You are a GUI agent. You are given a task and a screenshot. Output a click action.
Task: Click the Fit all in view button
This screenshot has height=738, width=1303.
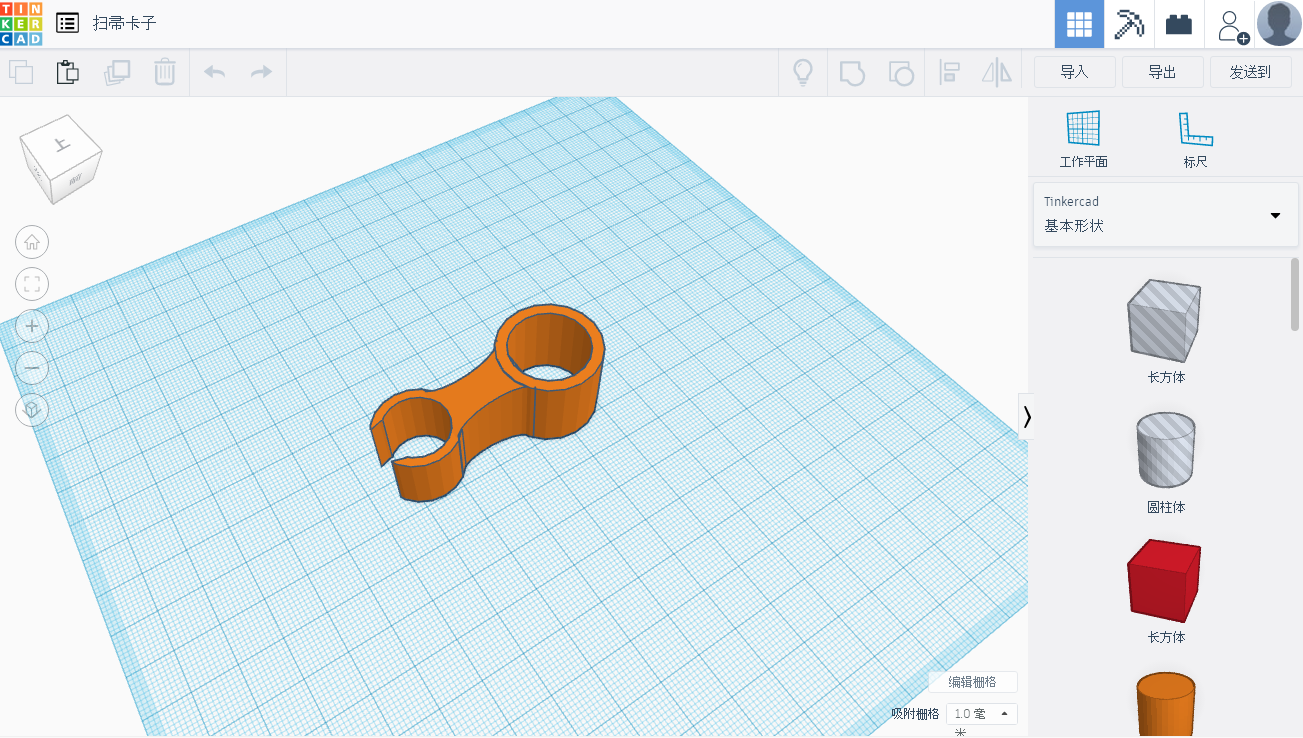coord(32,284)
